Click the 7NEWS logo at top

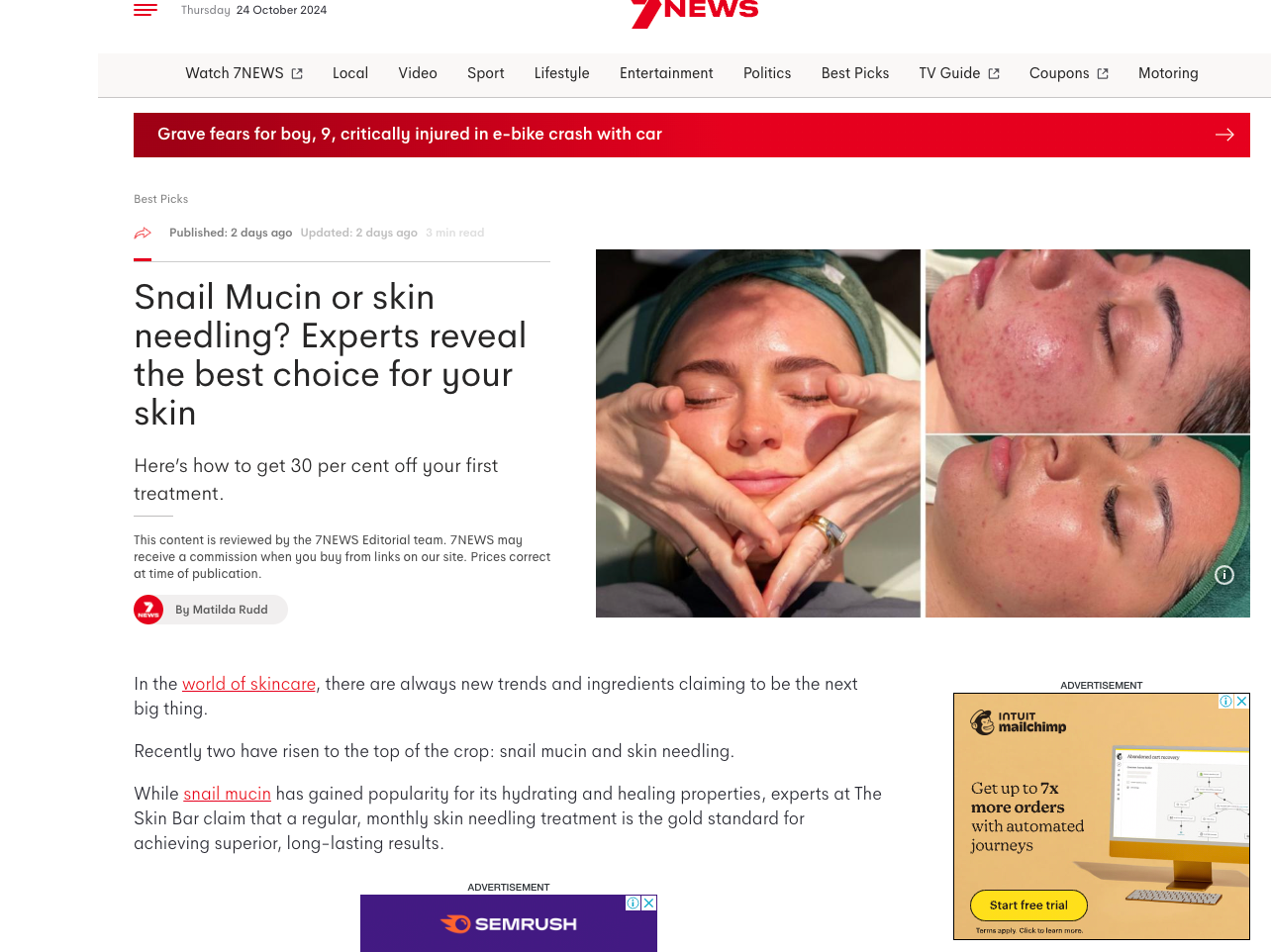pos(695,12)
